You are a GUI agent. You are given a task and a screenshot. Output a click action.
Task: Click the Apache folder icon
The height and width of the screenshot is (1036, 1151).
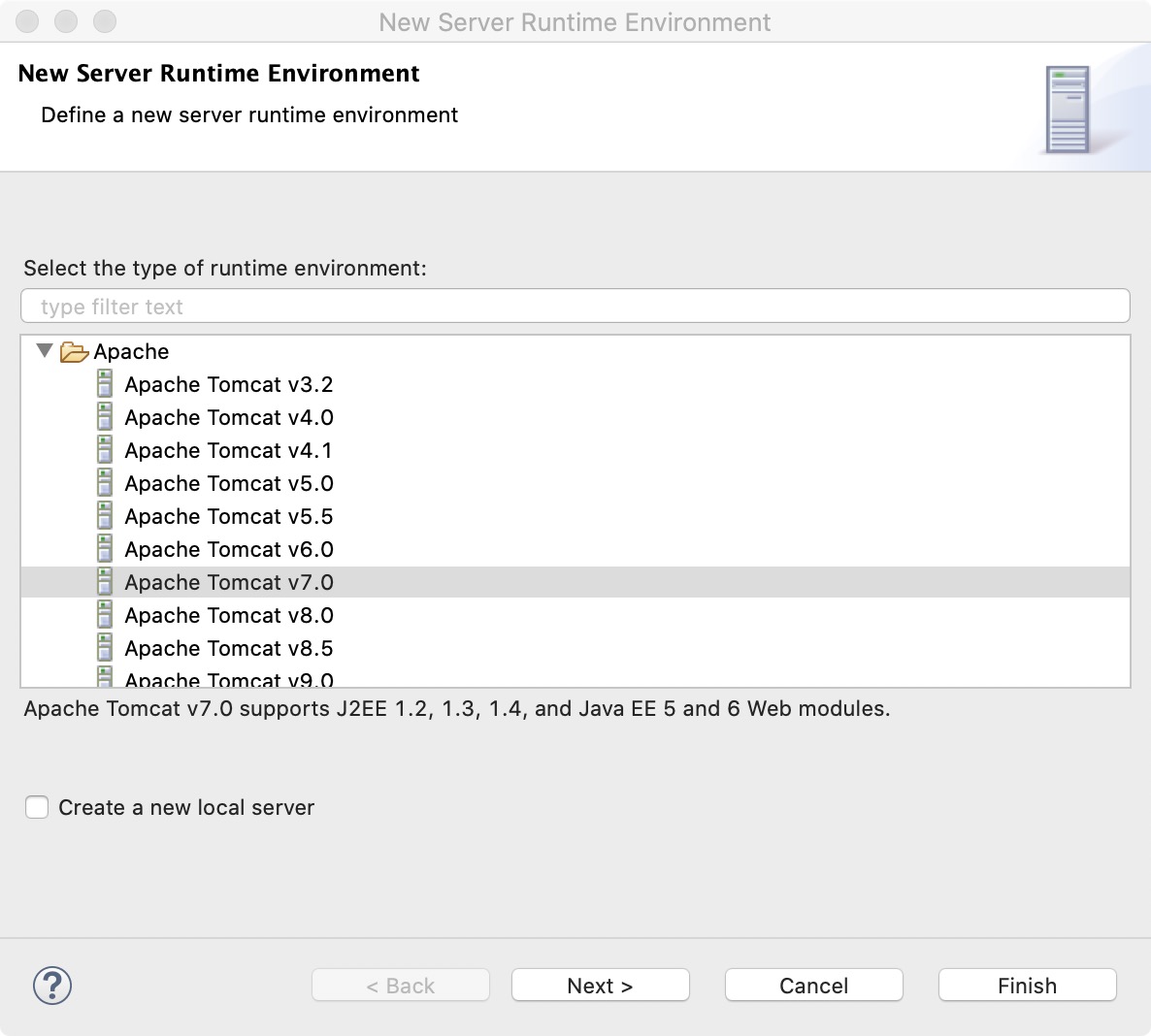(x=74, y=352)
